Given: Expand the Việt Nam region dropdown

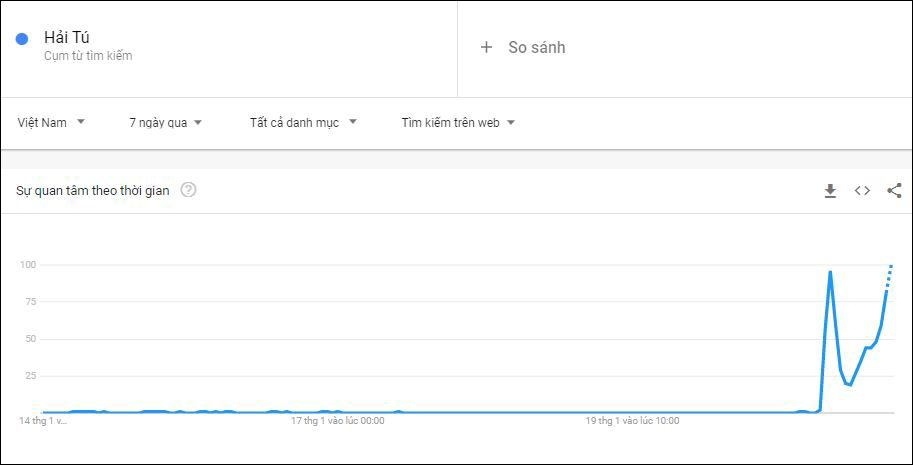Looking at the screenshot, I should 51,123.
